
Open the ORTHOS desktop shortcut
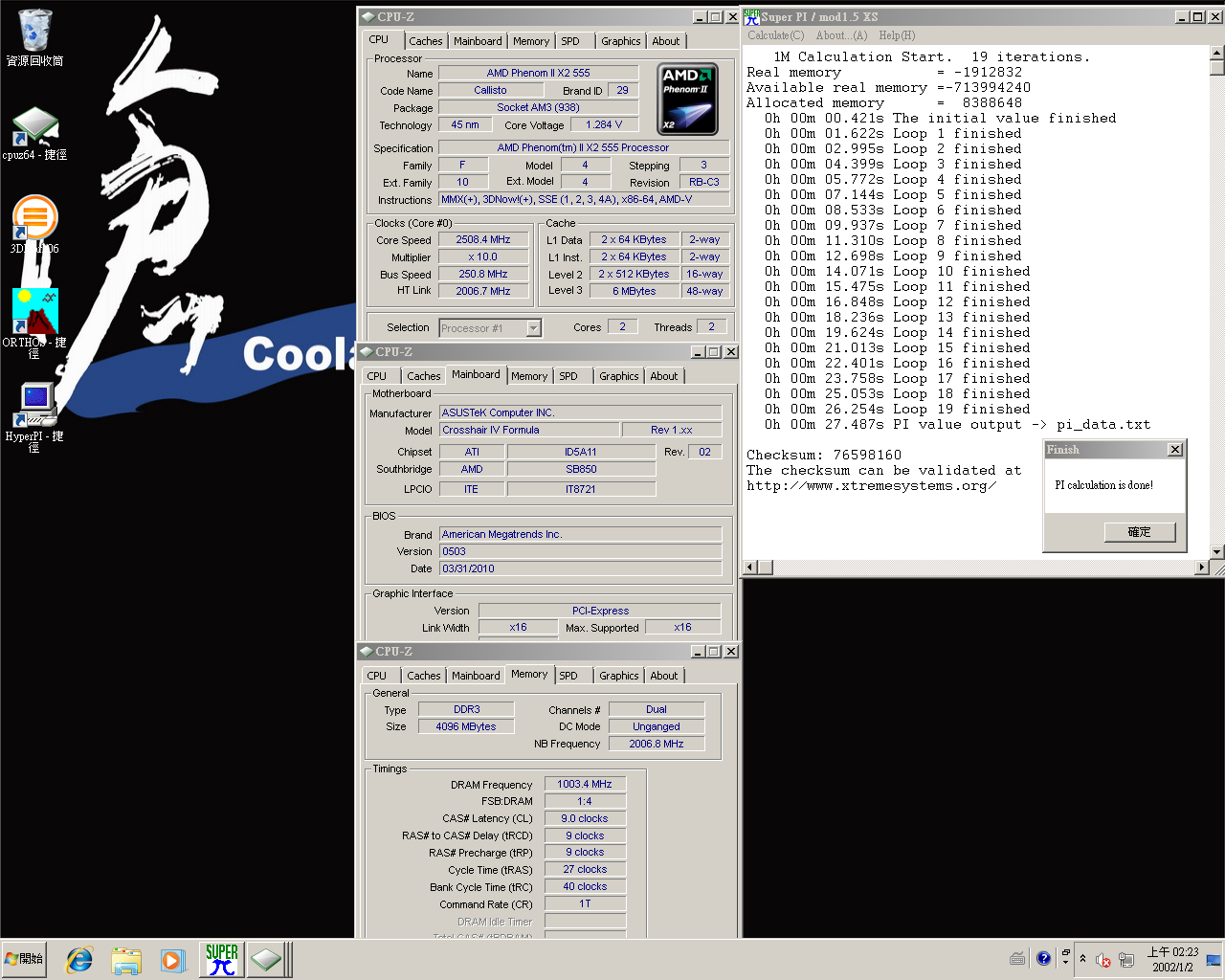tap(34, 323)
